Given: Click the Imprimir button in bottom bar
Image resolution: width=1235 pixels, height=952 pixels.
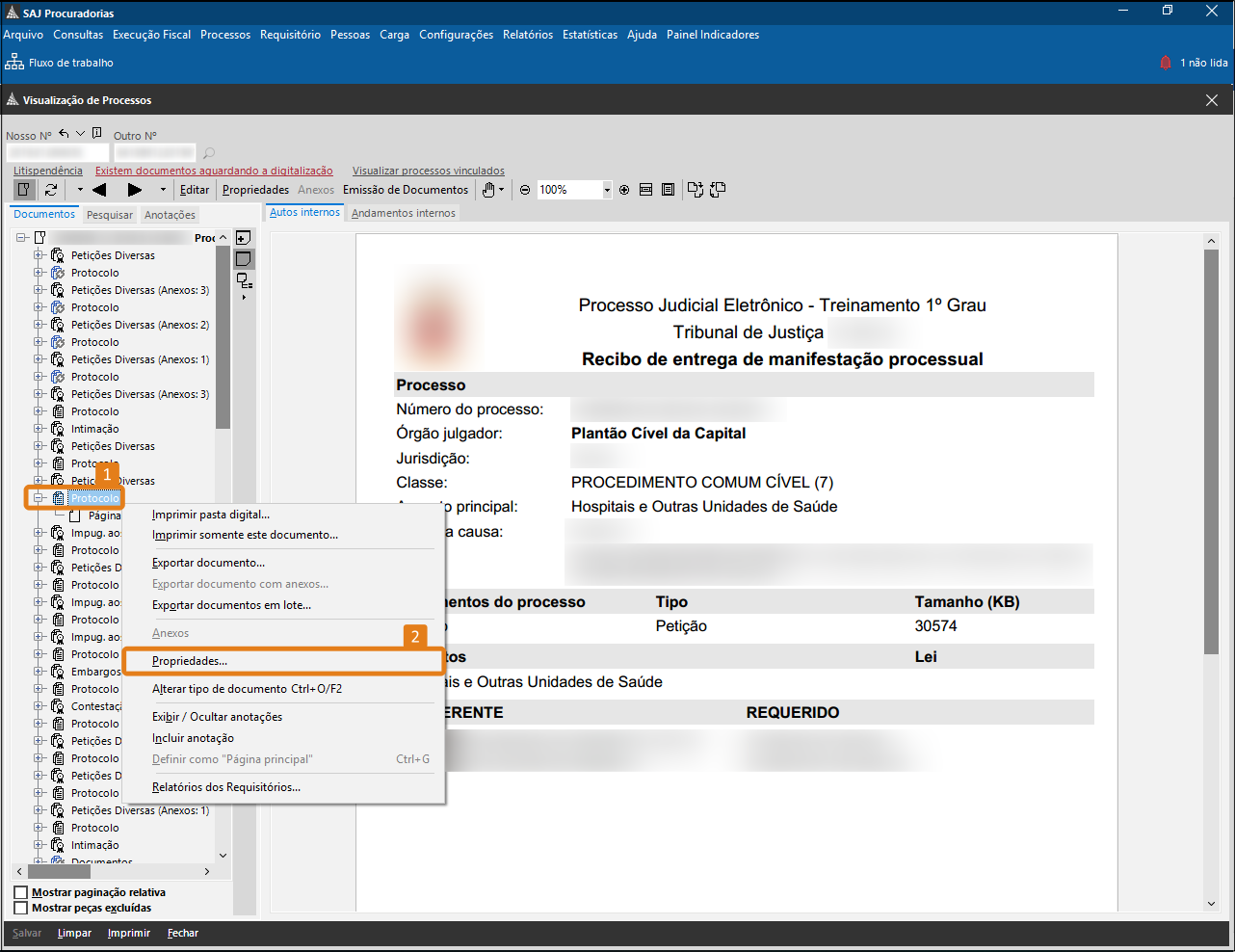Looking at the screenshot, I should pos(129,933).
